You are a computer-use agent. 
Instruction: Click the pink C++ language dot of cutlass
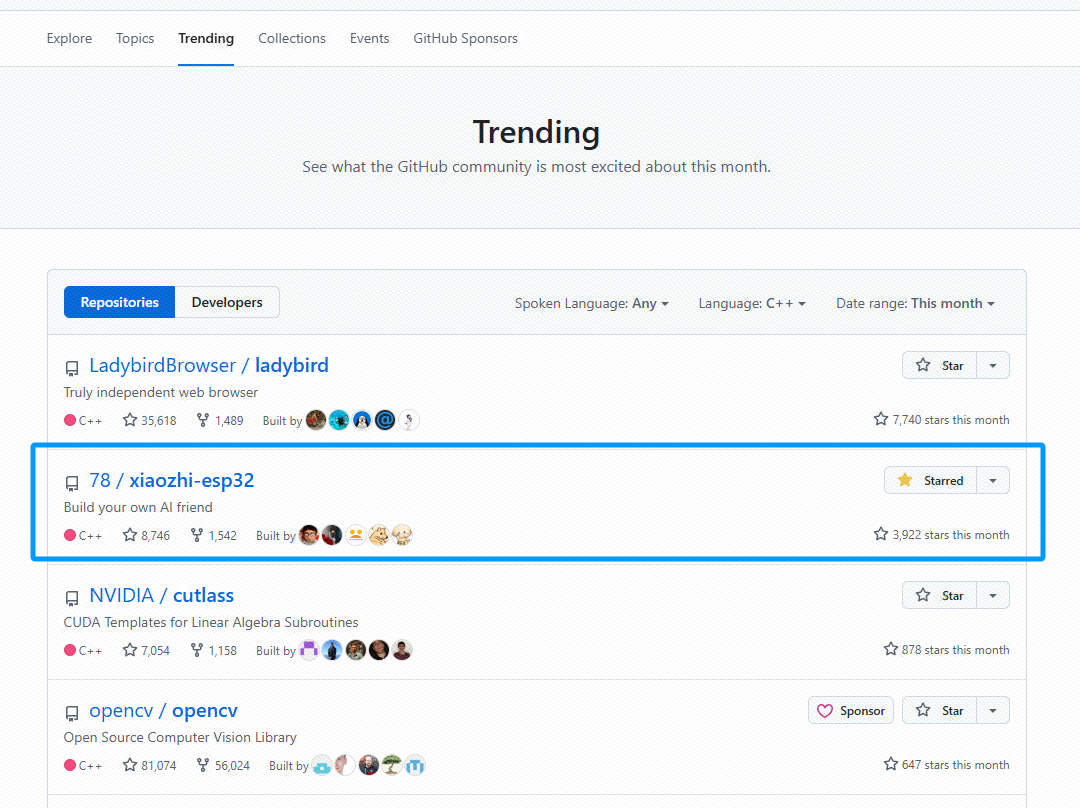click(70, 650)
